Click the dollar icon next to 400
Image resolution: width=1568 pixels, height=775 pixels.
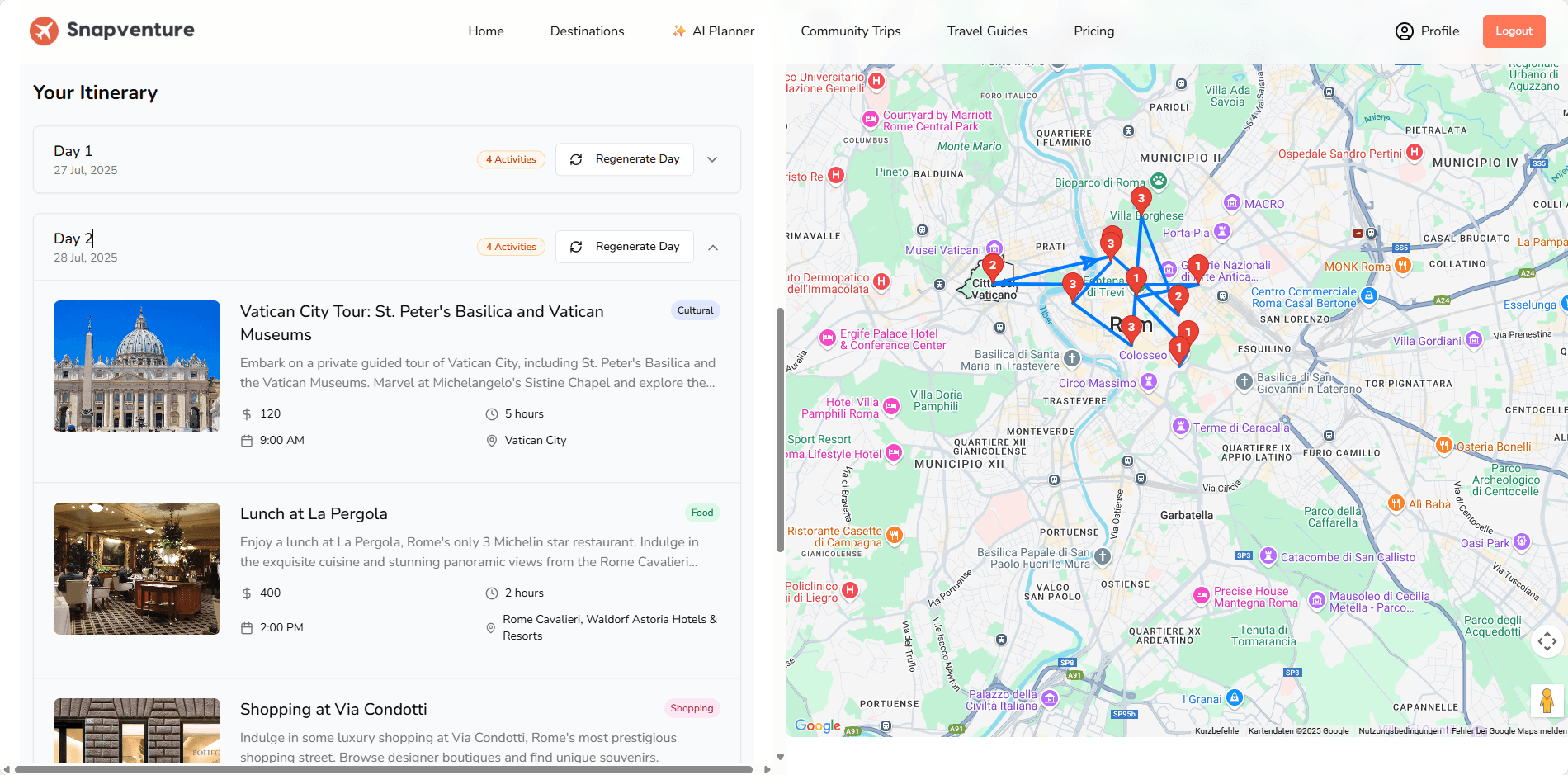247,593
